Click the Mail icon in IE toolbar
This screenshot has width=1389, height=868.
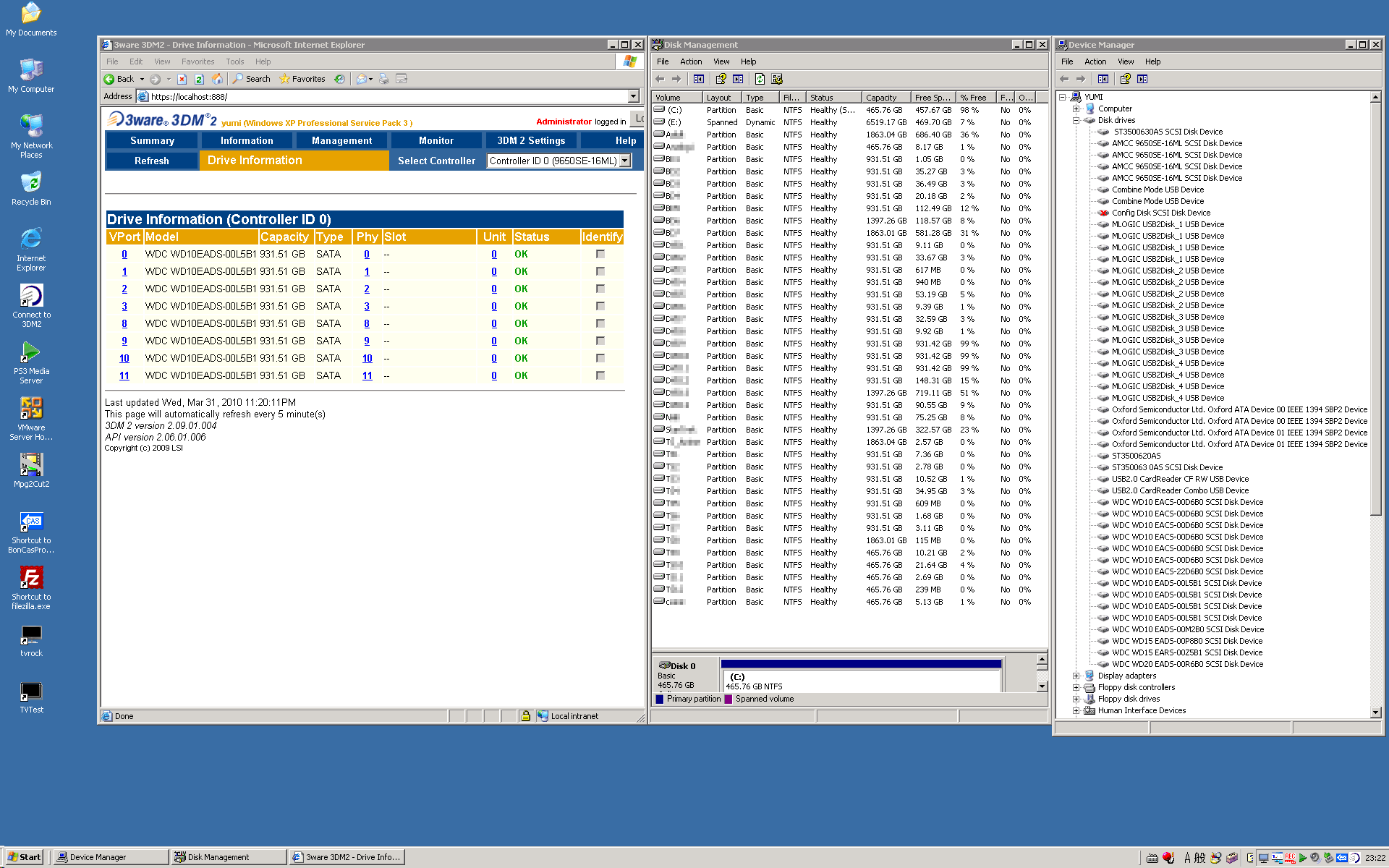363,79
